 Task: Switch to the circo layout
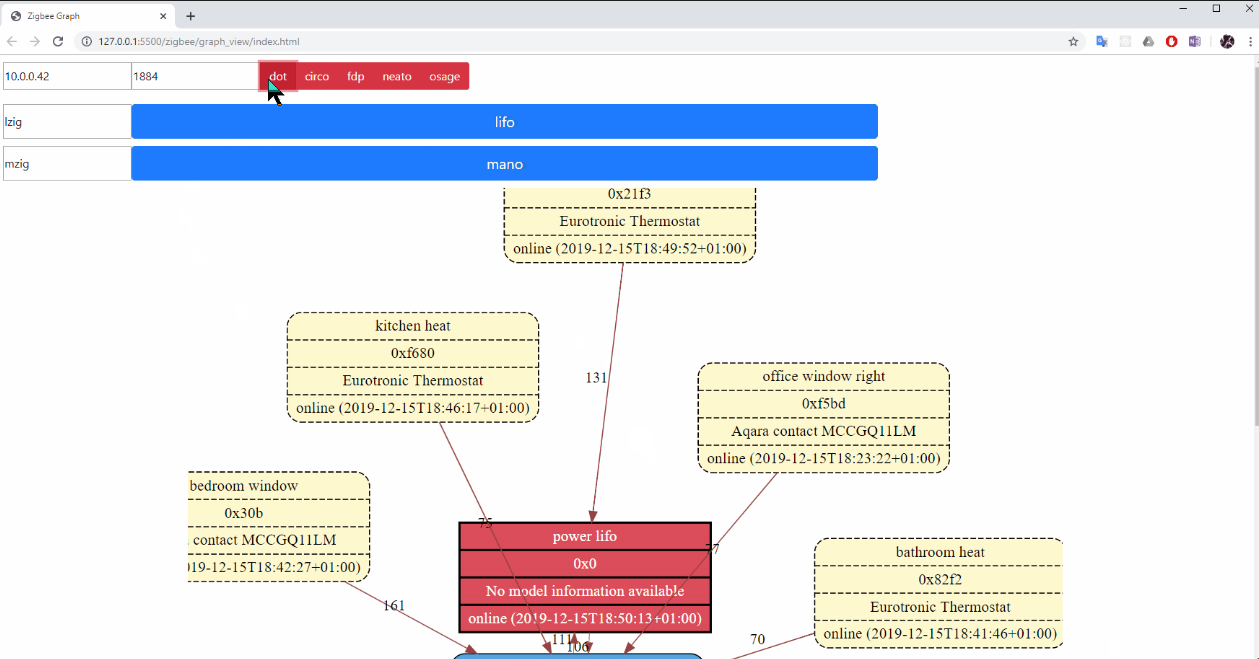coord(317,76)
